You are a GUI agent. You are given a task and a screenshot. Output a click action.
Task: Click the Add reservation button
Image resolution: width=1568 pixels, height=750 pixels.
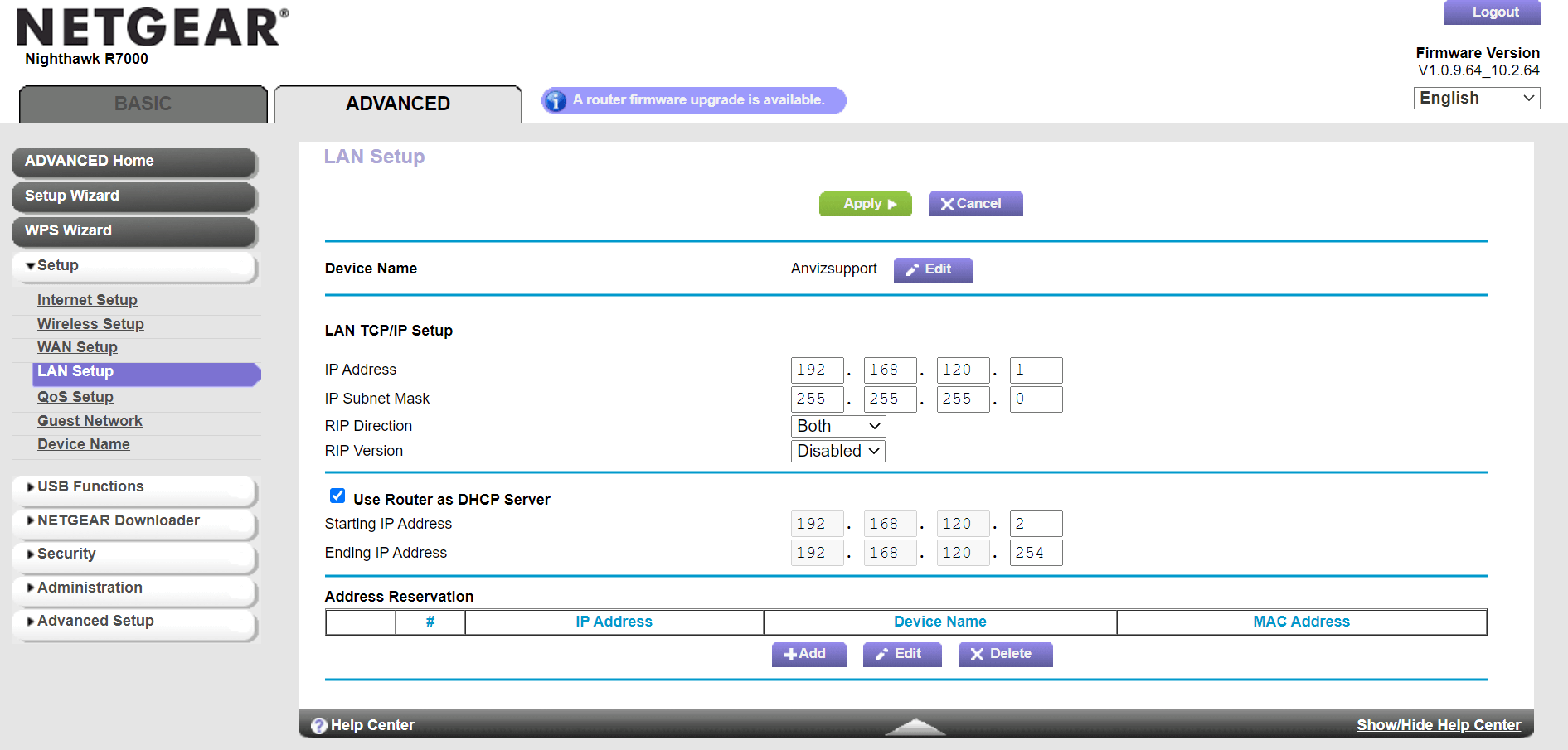pyautogui.click(x=808, y=654)
